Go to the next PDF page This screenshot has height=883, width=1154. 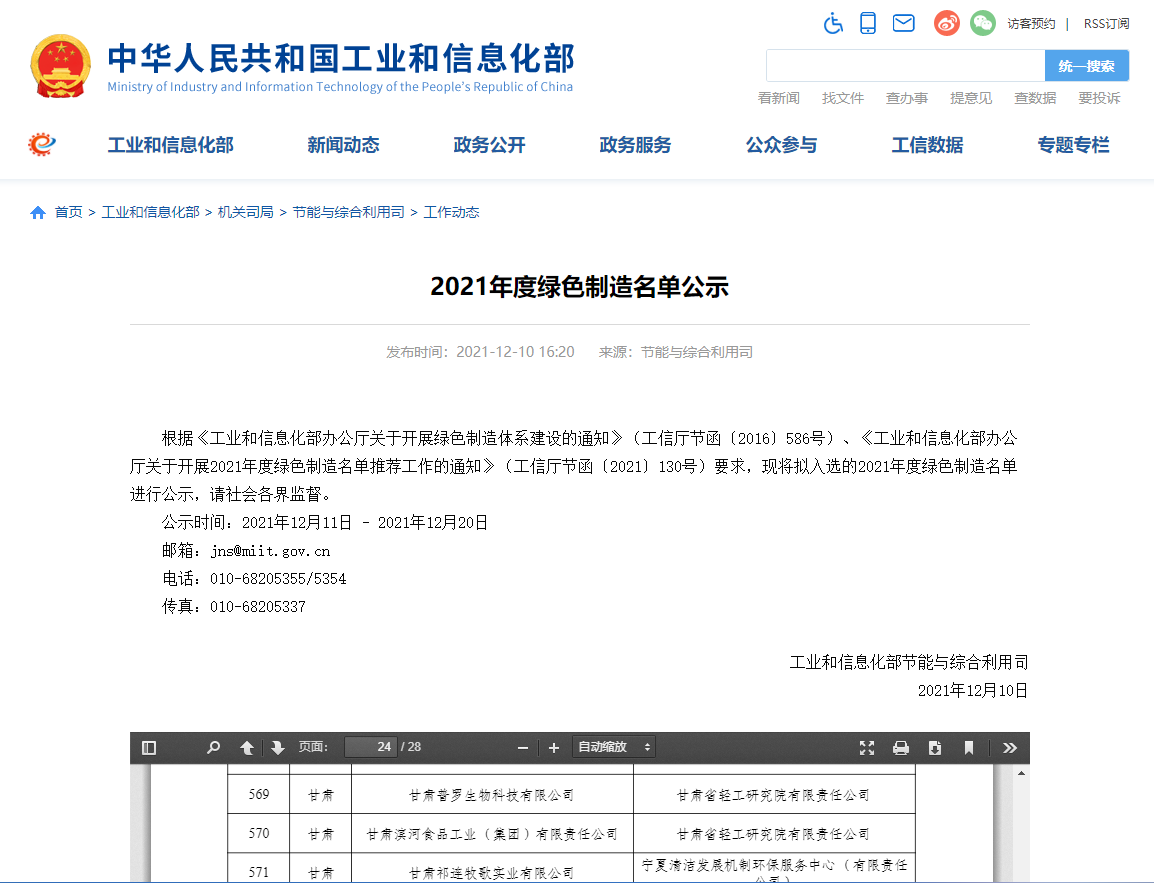tap(276, 747)
